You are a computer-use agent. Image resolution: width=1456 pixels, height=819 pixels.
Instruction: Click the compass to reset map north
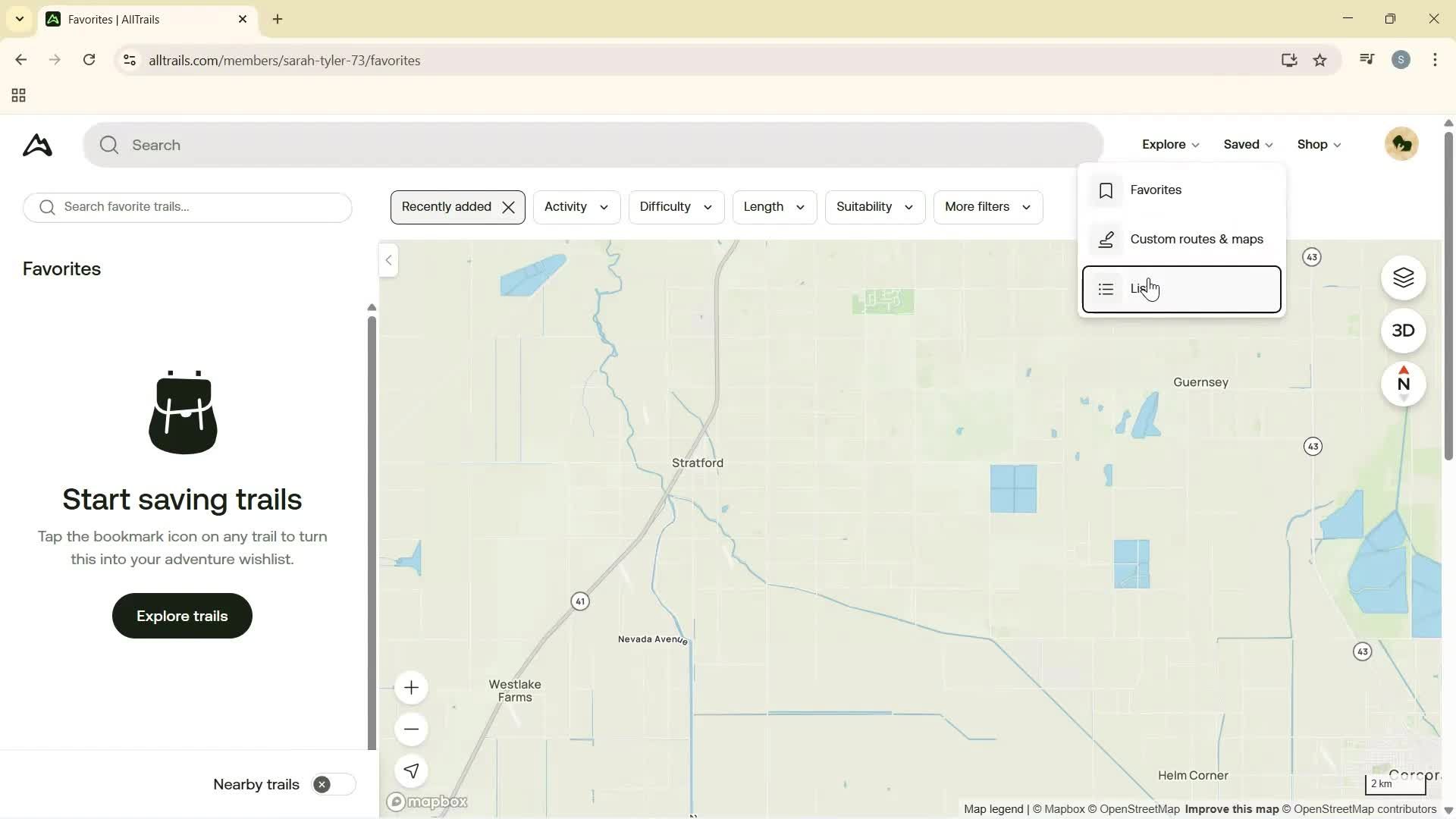click(x=1404, y=384)
